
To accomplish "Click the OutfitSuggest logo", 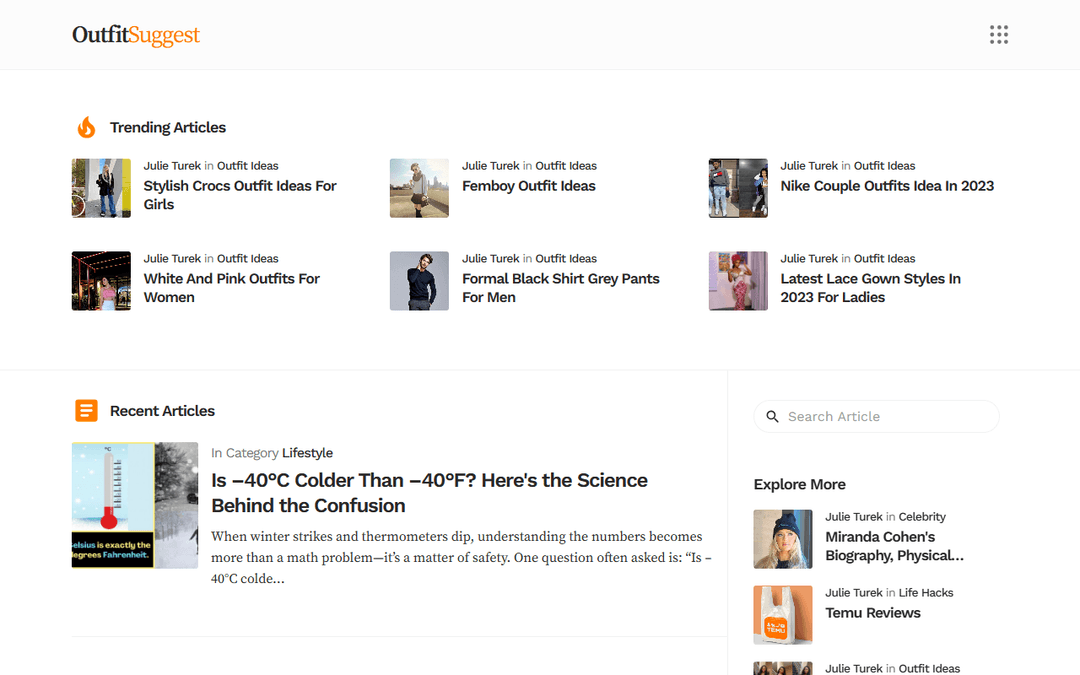I will click(136, 34).
